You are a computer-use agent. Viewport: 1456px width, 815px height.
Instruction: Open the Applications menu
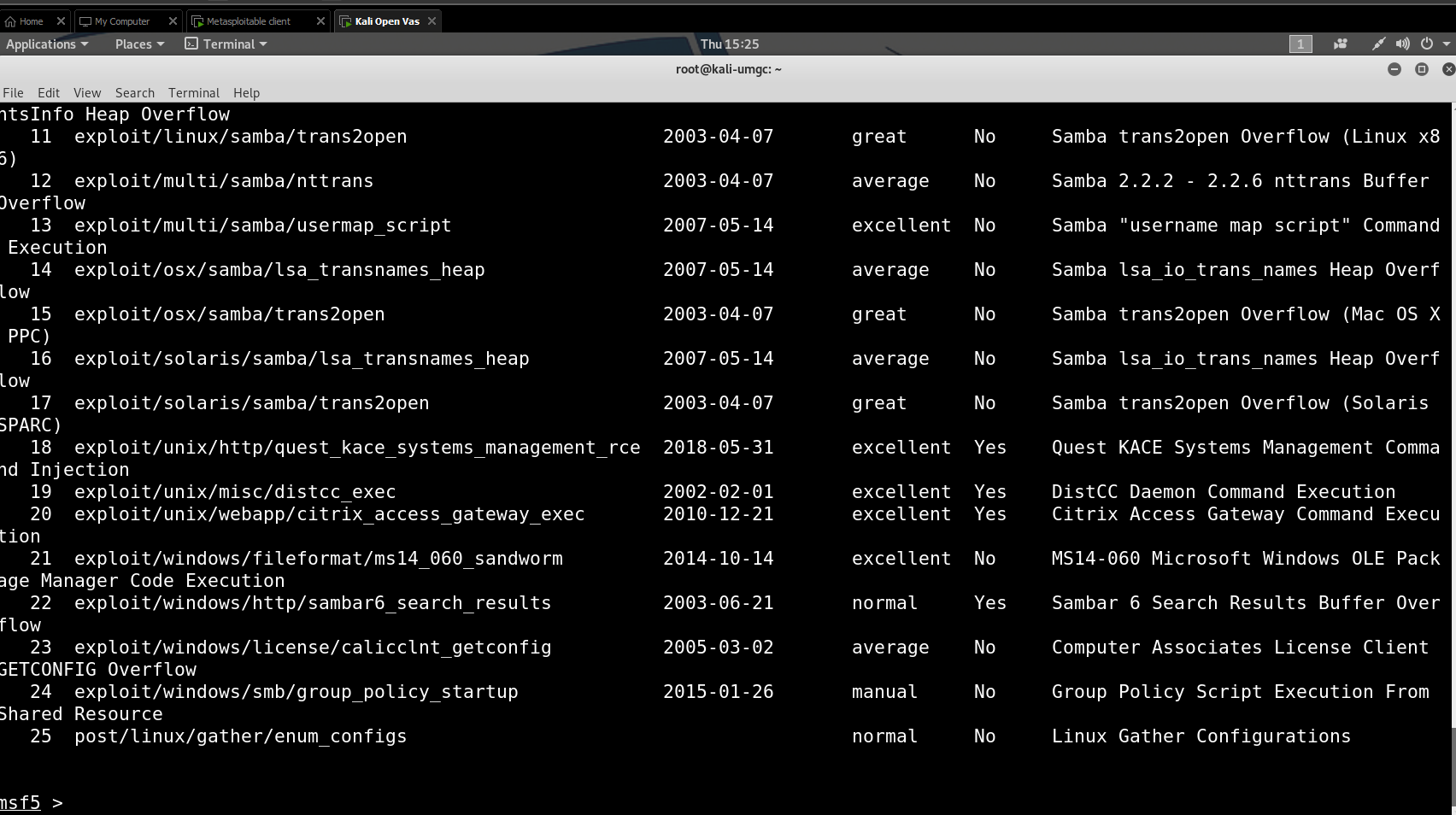click(47, 44)
